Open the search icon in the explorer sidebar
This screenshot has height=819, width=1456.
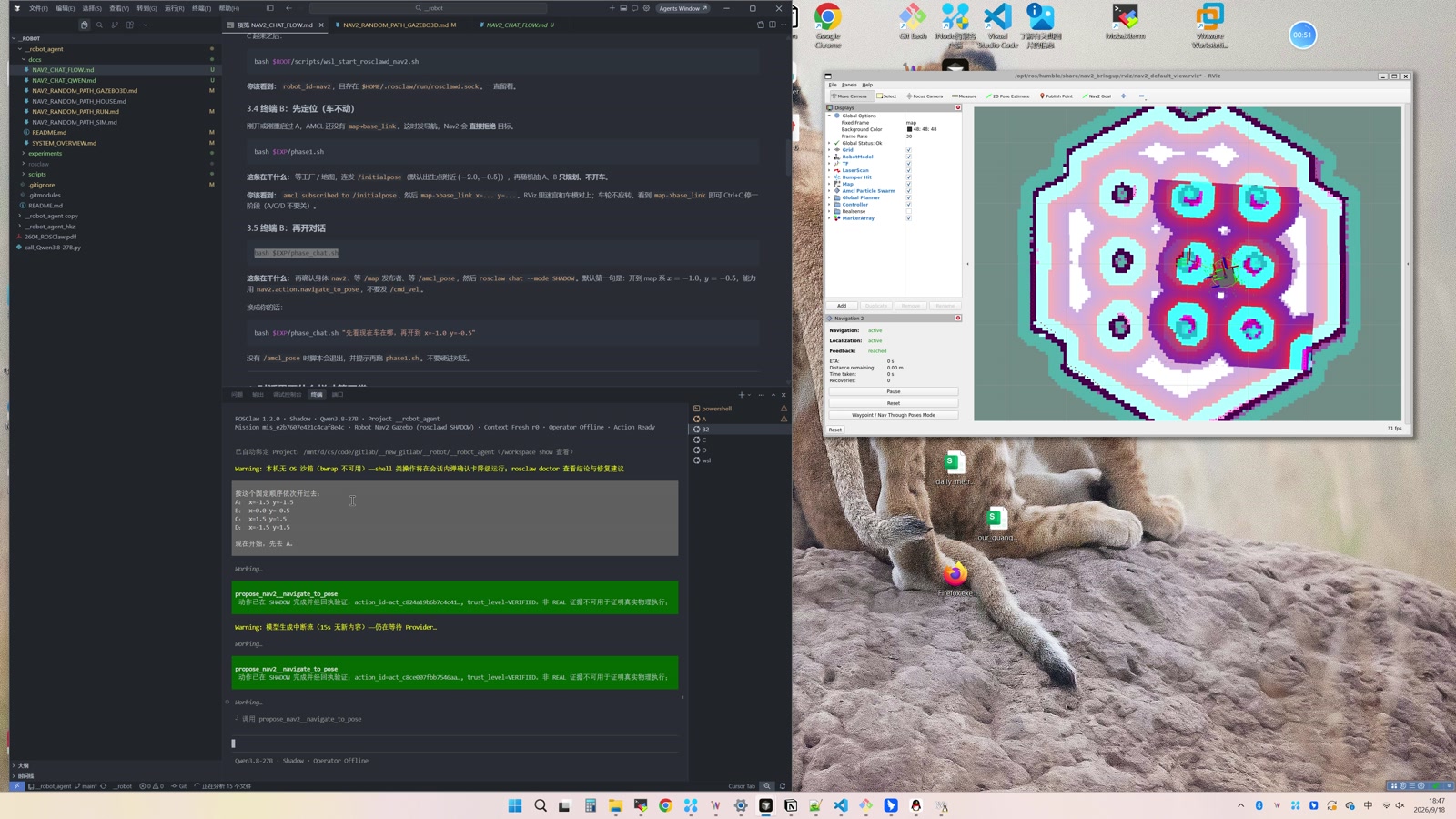(99, 25)
